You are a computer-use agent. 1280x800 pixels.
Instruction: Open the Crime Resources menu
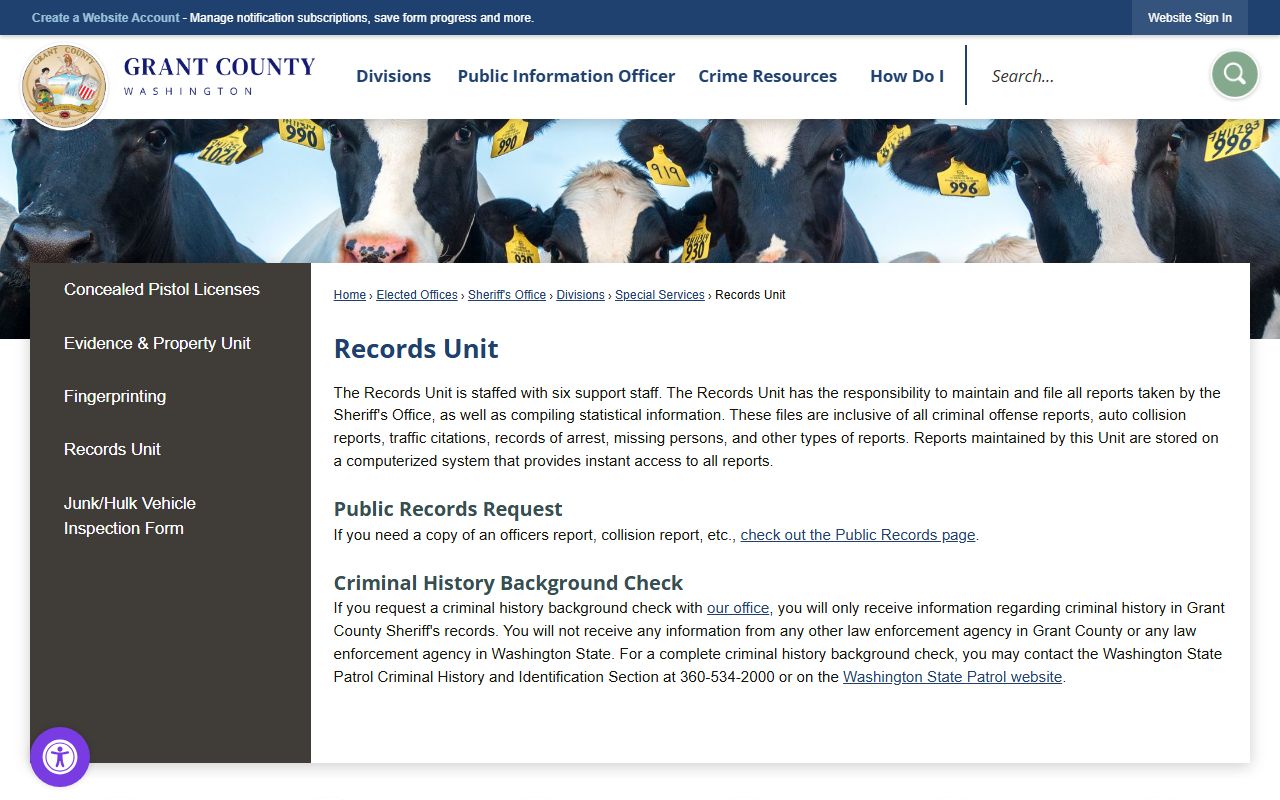click(767, 76)
